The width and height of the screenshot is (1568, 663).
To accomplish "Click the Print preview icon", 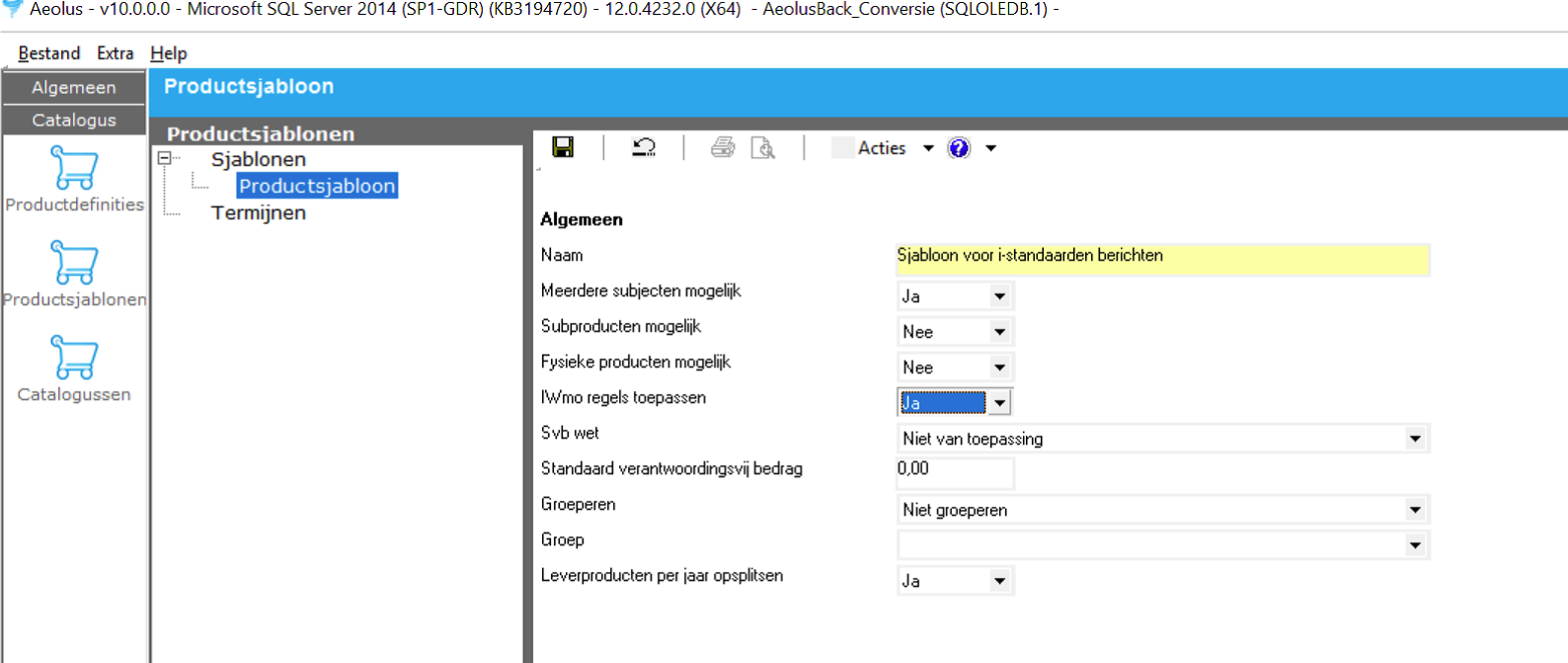I will (763, 147).
